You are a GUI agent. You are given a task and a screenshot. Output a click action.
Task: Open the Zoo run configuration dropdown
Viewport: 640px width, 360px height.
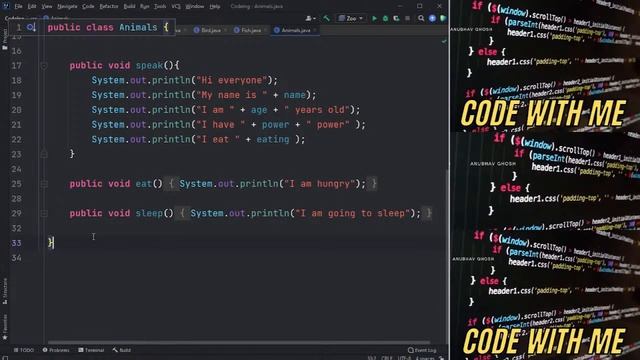[351, 18]
